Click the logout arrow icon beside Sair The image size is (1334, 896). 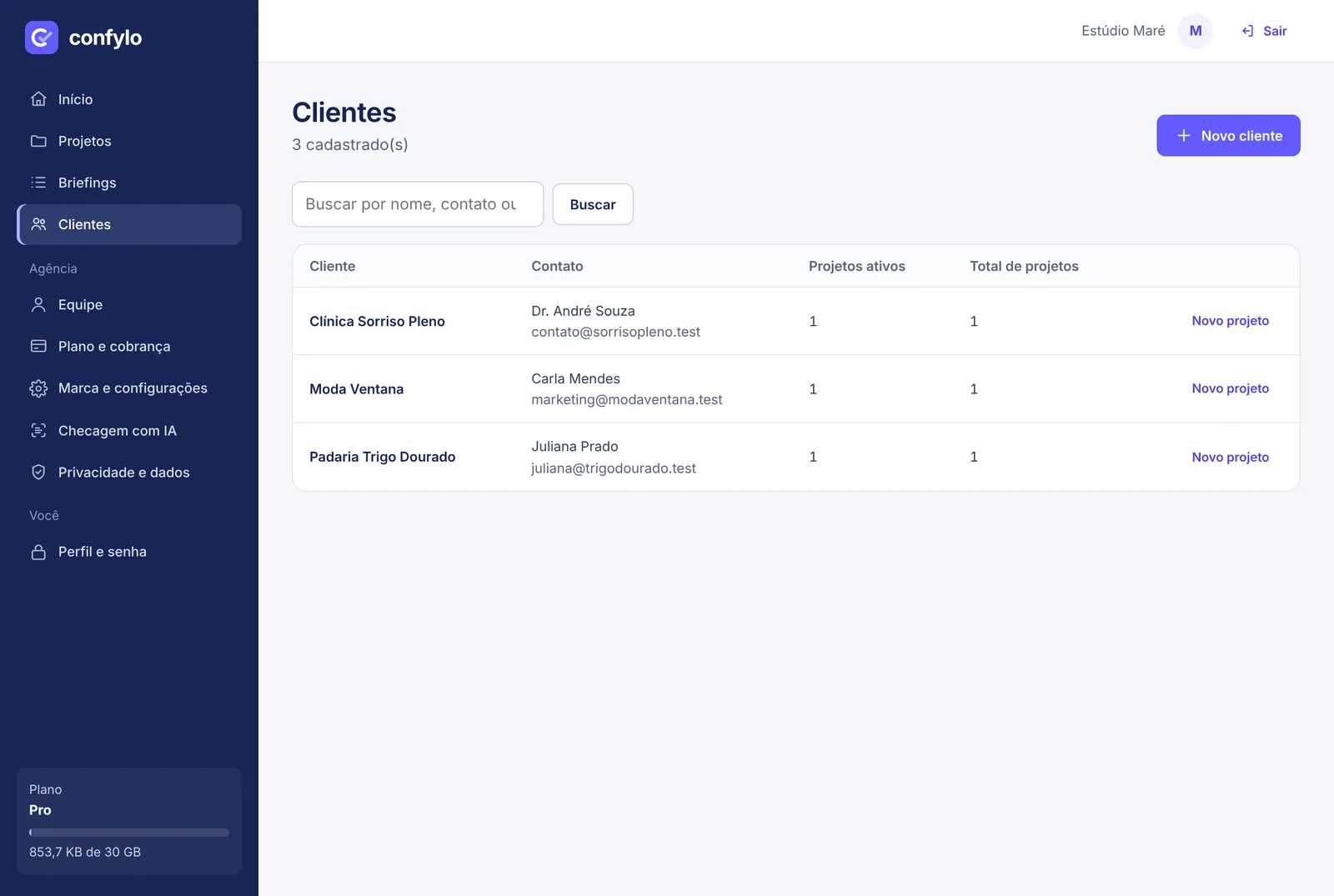click(1248, 31)
